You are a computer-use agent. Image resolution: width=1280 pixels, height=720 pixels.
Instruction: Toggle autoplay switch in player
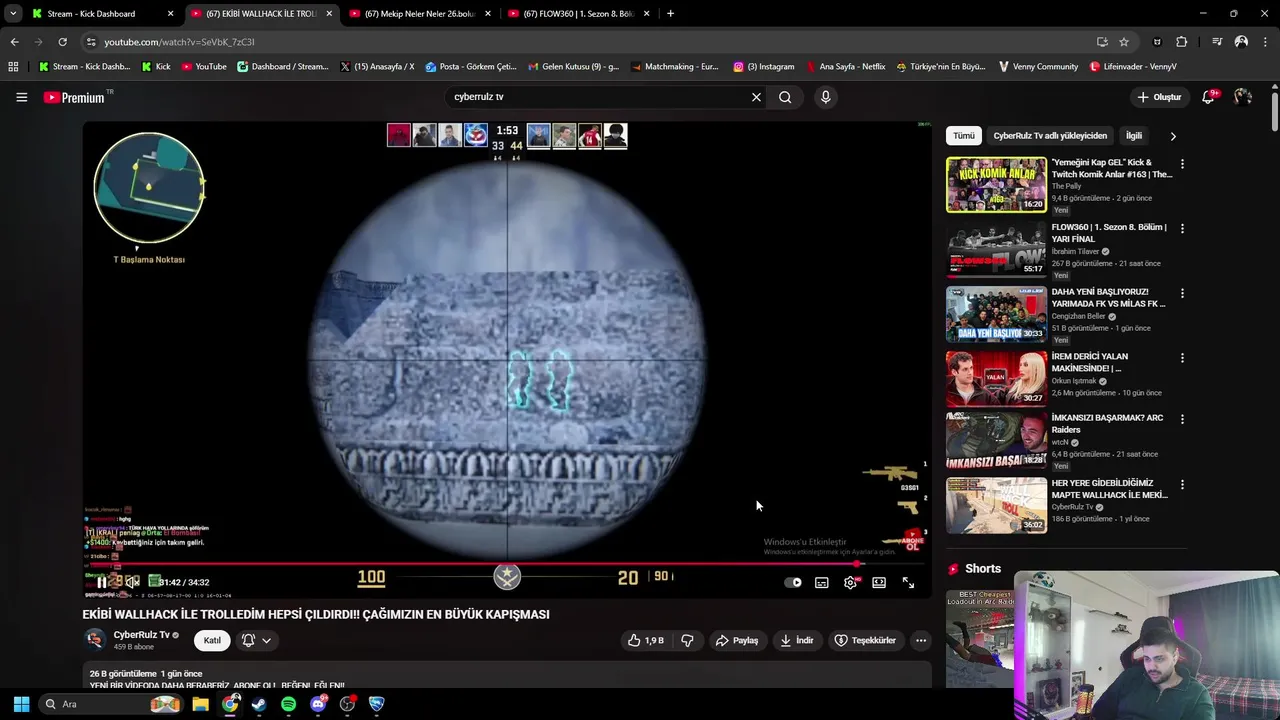(793, 582)
